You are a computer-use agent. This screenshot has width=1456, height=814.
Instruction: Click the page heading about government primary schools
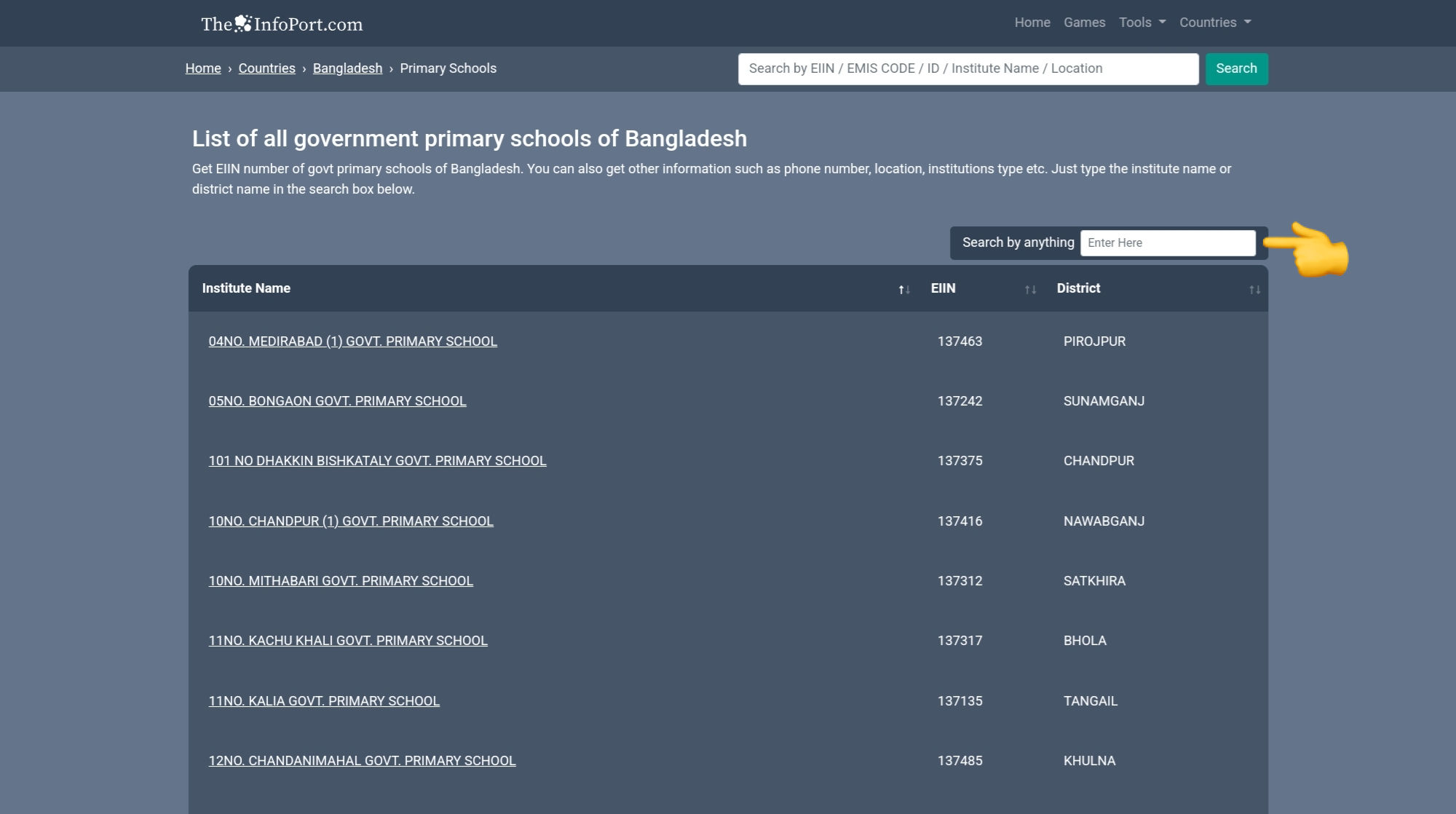470,138
